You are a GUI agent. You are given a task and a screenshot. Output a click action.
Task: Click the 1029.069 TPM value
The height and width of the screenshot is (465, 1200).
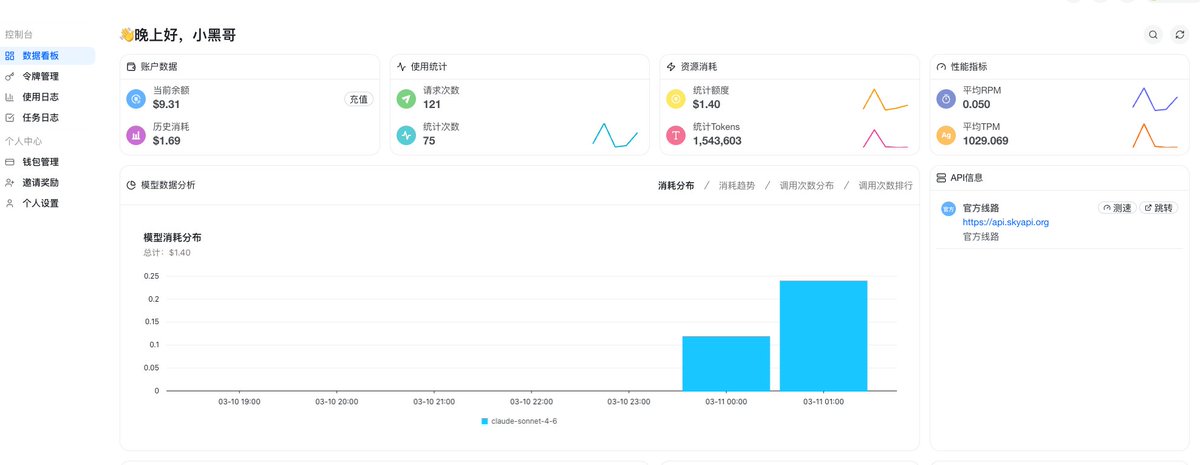point(985,141)
